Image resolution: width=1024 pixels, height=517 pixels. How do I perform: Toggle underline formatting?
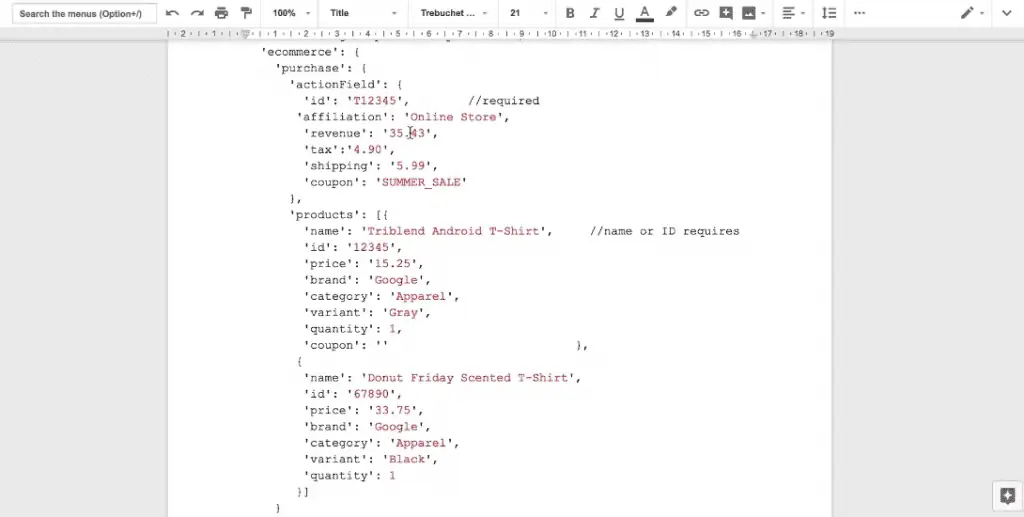[x=619, y=13]
